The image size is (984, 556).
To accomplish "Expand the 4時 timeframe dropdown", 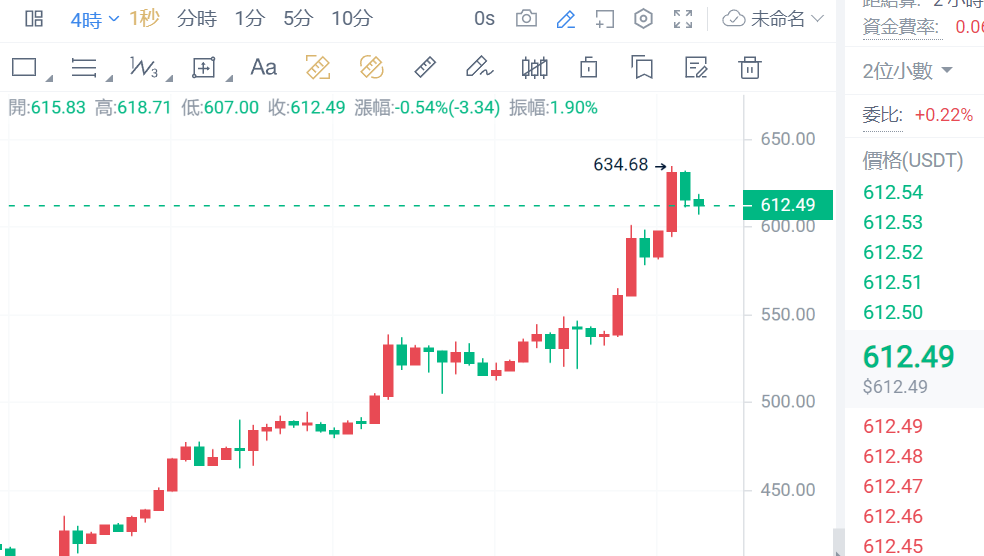I will point(95,18).
